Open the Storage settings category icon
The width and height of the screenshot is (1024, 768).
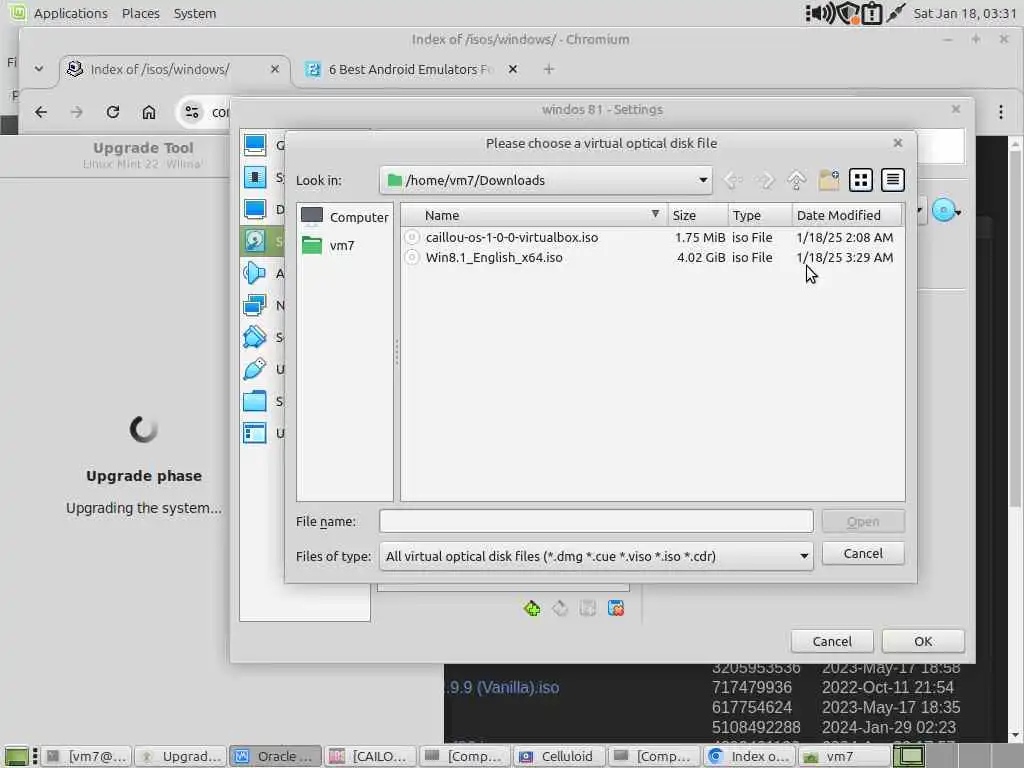(255, 241)
